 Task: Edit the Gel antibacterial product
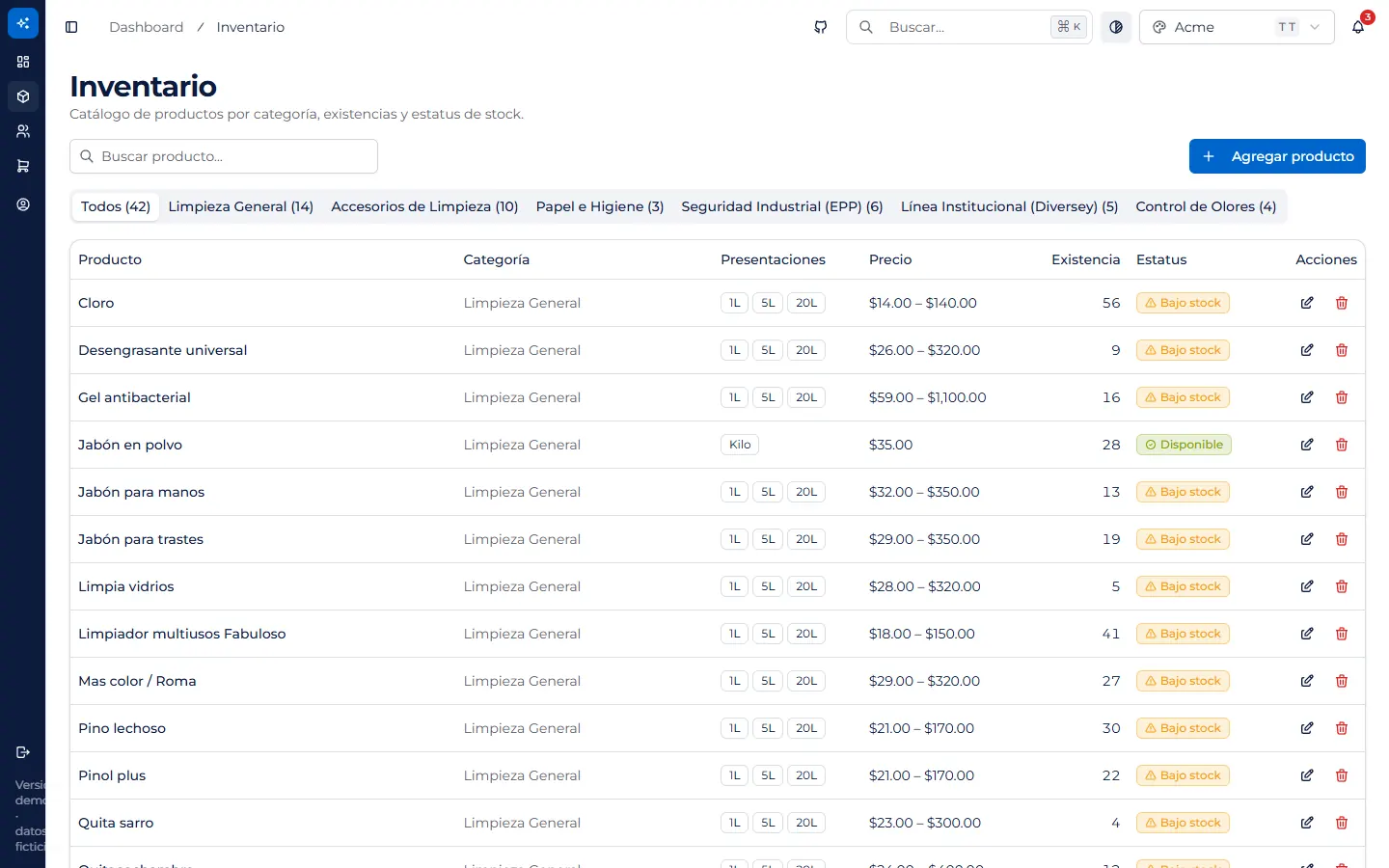click(x=1307, y=397)
